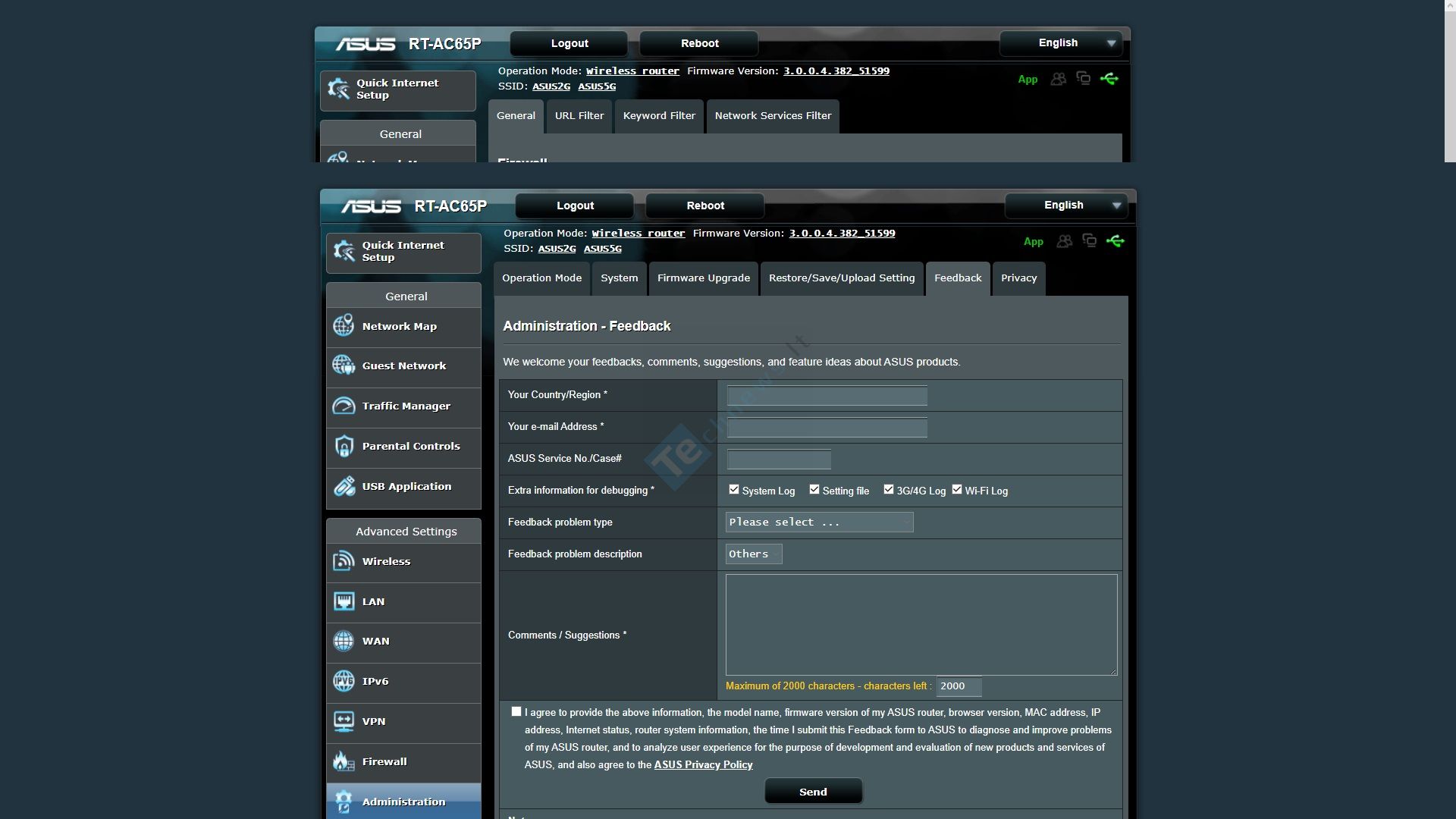1456x819 pixels.
Task: Open the ASUS Privacy Policy link
Action: coord(703,764)
